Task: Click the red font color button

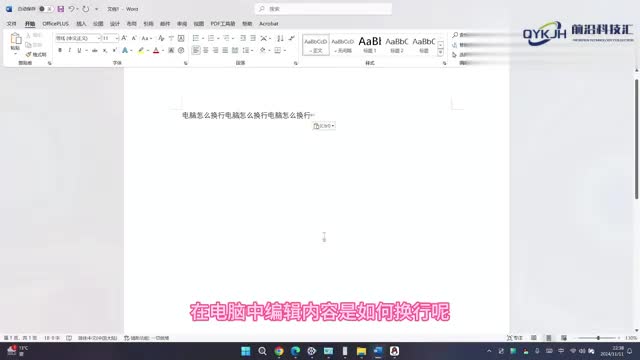Action: tap(156, 50)
